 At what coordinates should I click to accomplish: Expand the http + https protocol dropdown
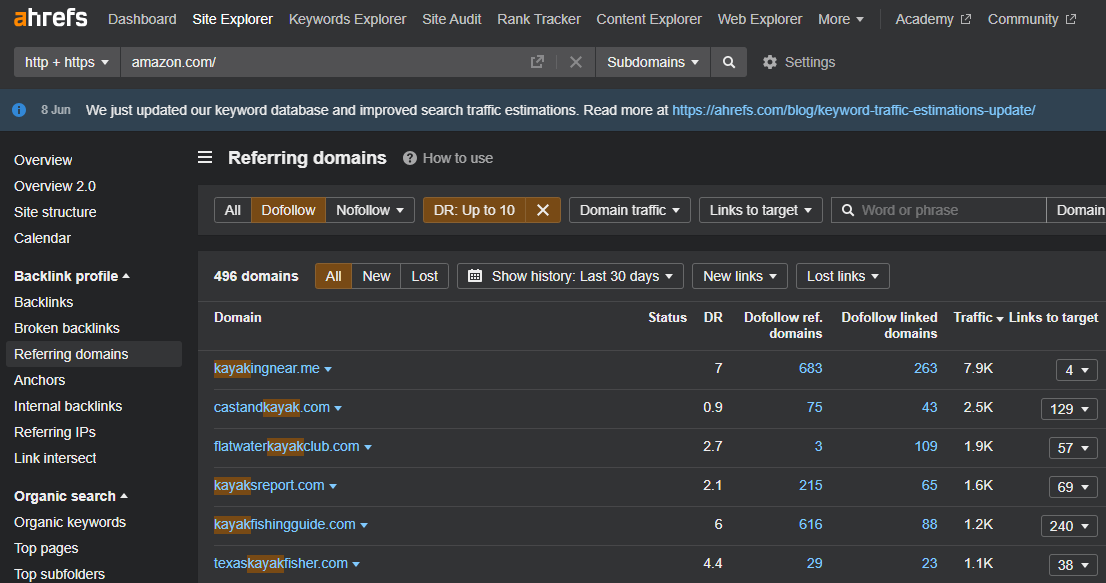pyautogui.click(x=67, y=62)
